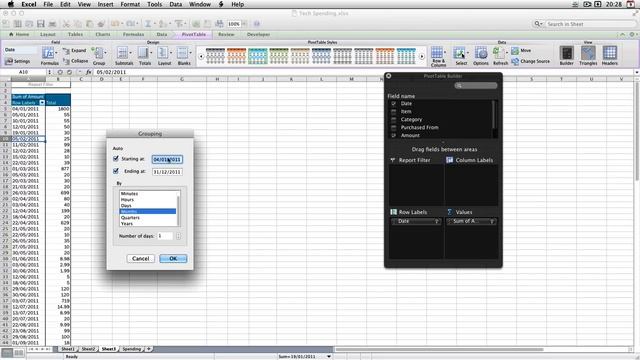Click the Blanks icon
Viewport: 640px width, 360px height.
point(183,53)
